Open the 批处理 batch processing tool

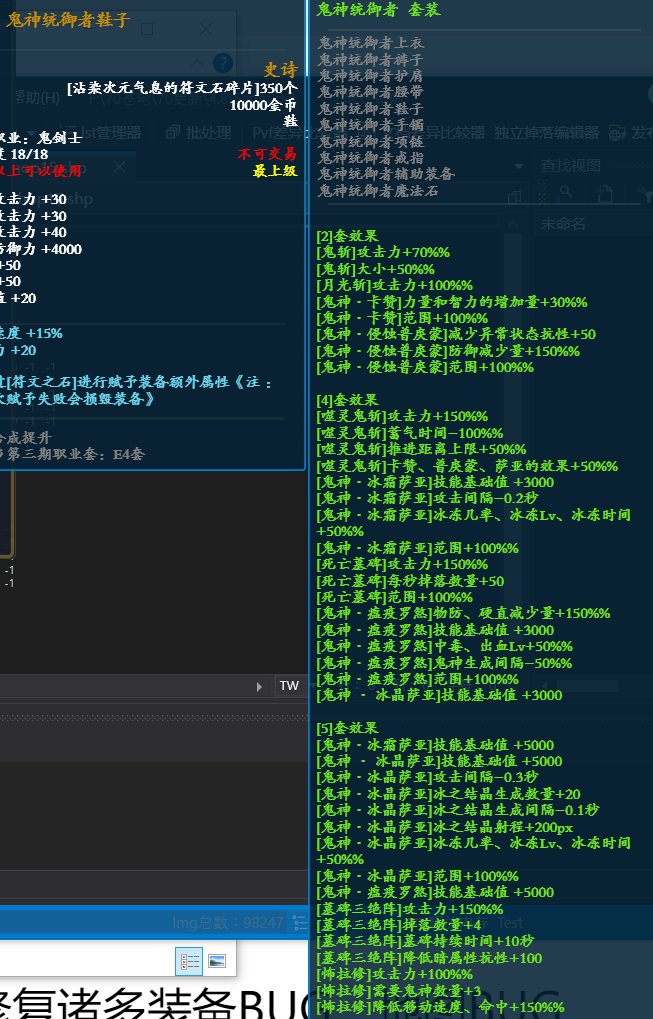pyautogui.click(x=199, y=133)
